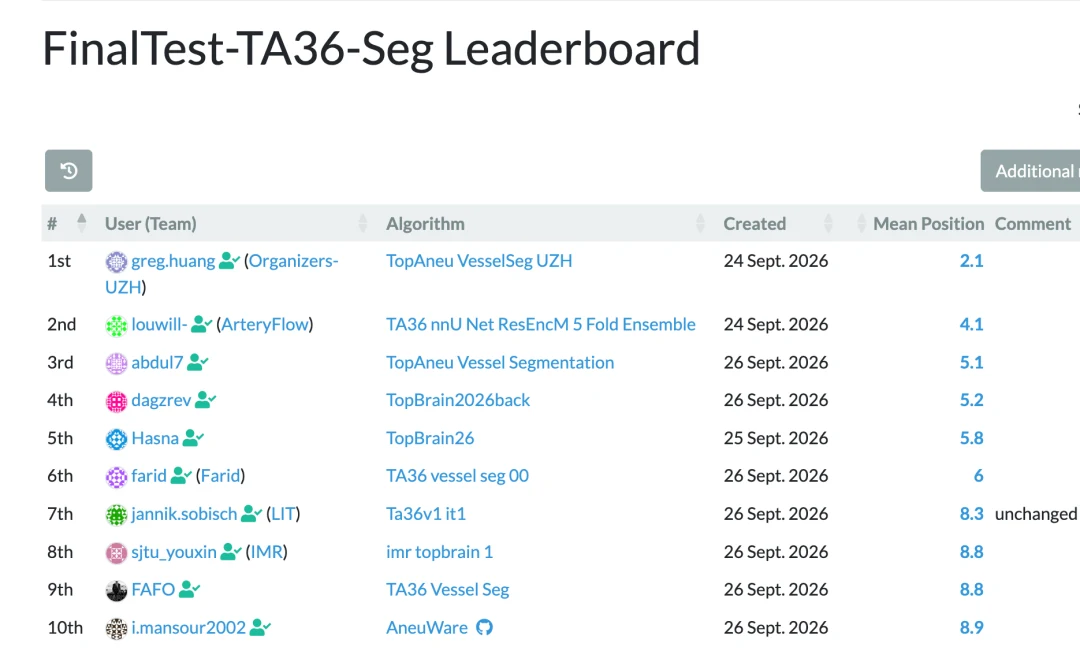Viewport: 1080px width, 662px height.
Task: Click verified badge next to i.mansour2002
Action: tap(260, 628)
